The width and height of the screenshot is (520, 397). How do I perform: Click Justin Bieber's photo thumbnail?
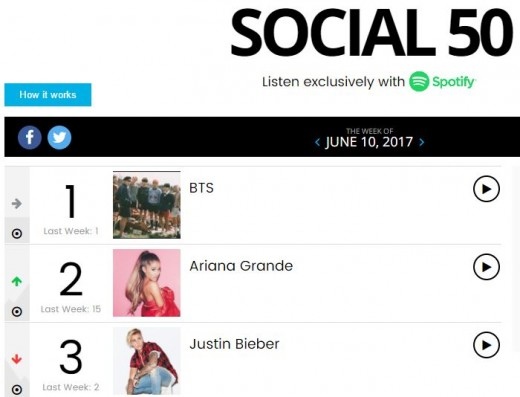(x=147, y=361)
